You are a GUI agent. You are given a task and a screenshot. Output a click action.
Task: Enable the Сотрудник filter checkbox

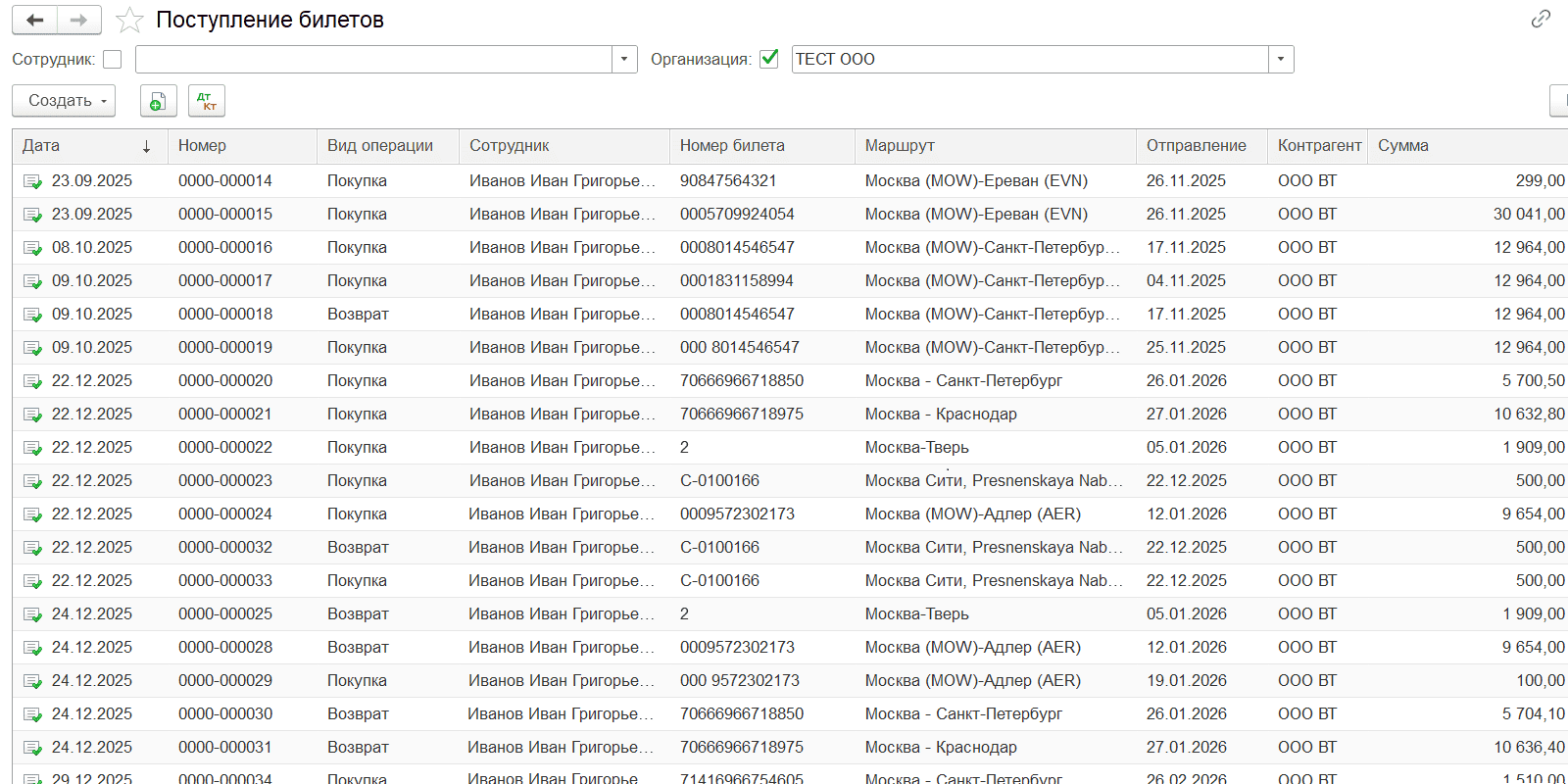click(x=113, y=60)
